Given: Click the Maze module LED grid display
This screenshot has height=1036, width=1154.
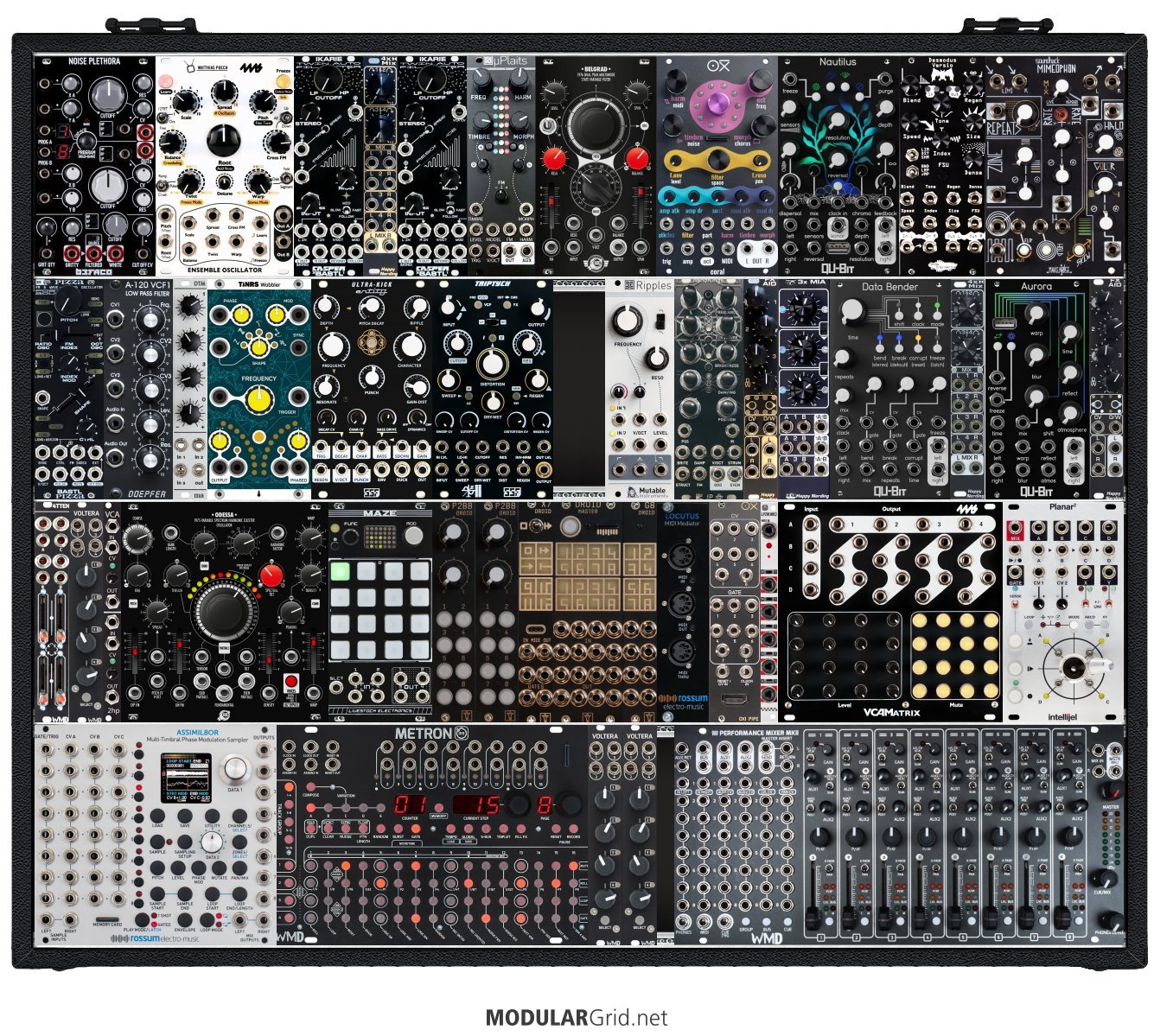Looking at the screenshot, I should pos(380,537).
